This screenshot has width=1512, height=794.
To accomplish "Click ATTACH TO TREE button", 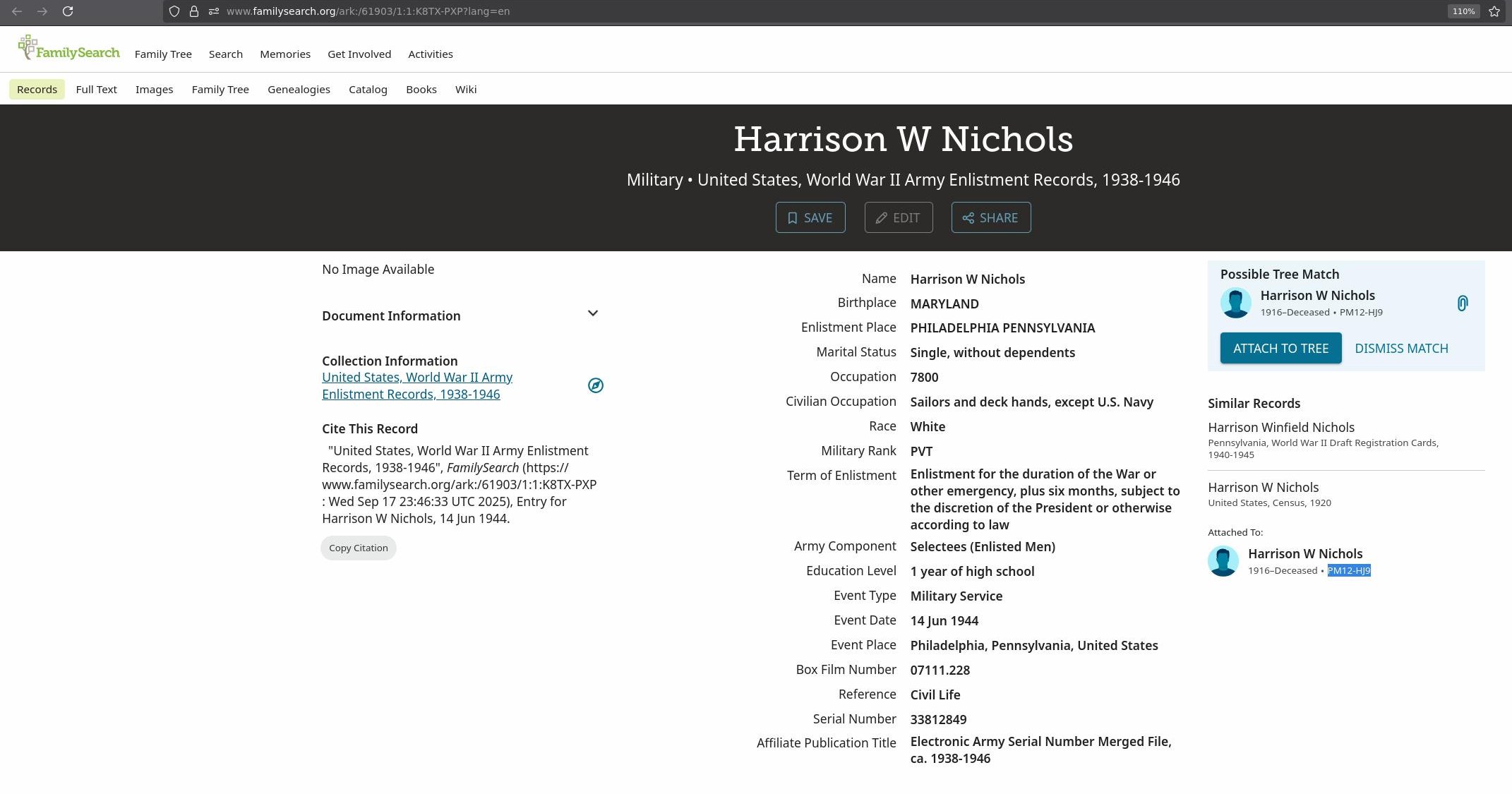I will [x=1281, y=349].
